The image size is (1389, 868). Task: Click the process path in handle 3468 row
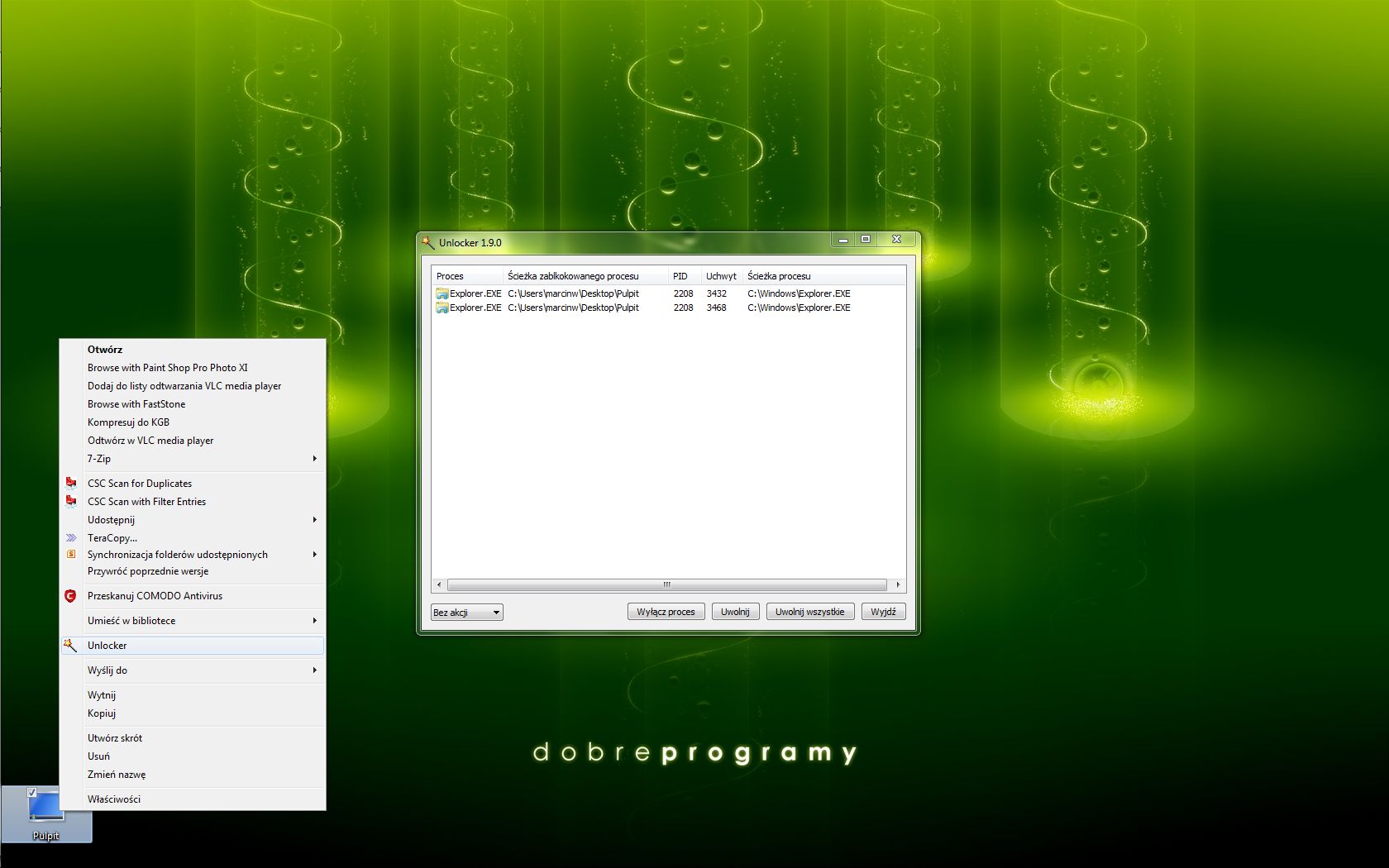(799, 308)
